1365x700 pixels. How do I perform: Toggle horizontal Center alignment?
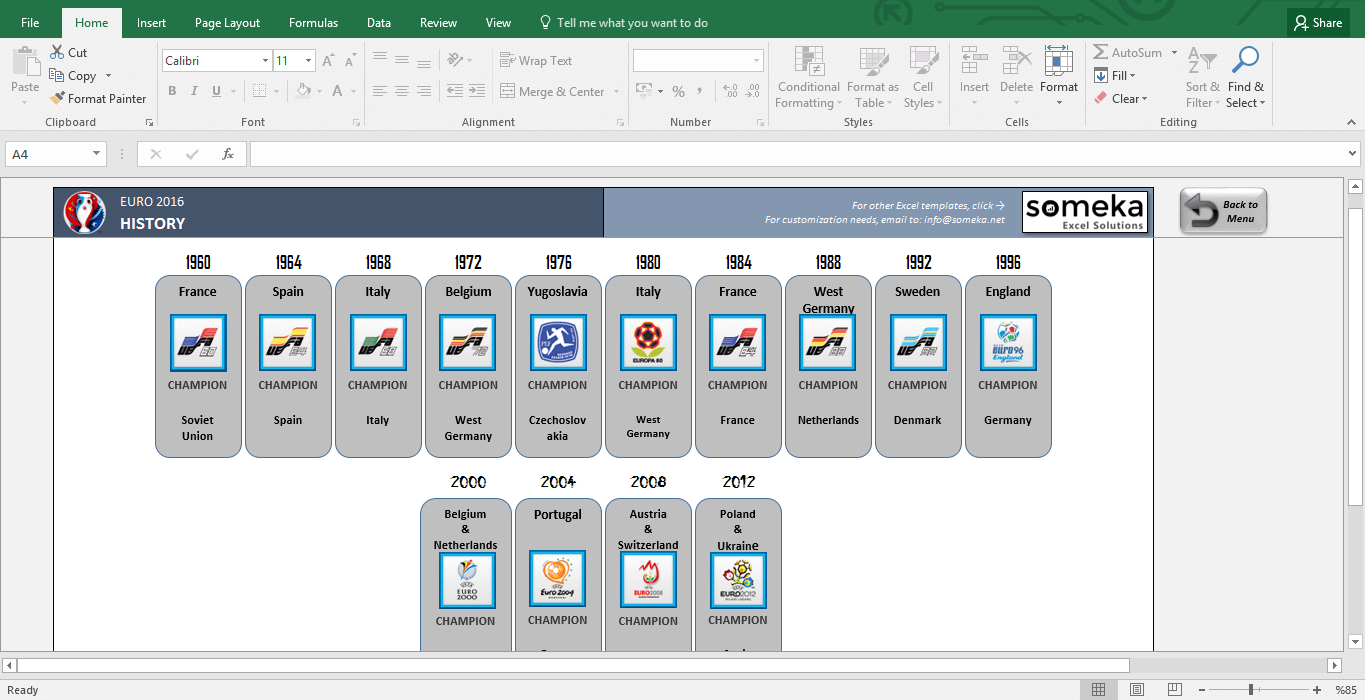click(401, 91)
